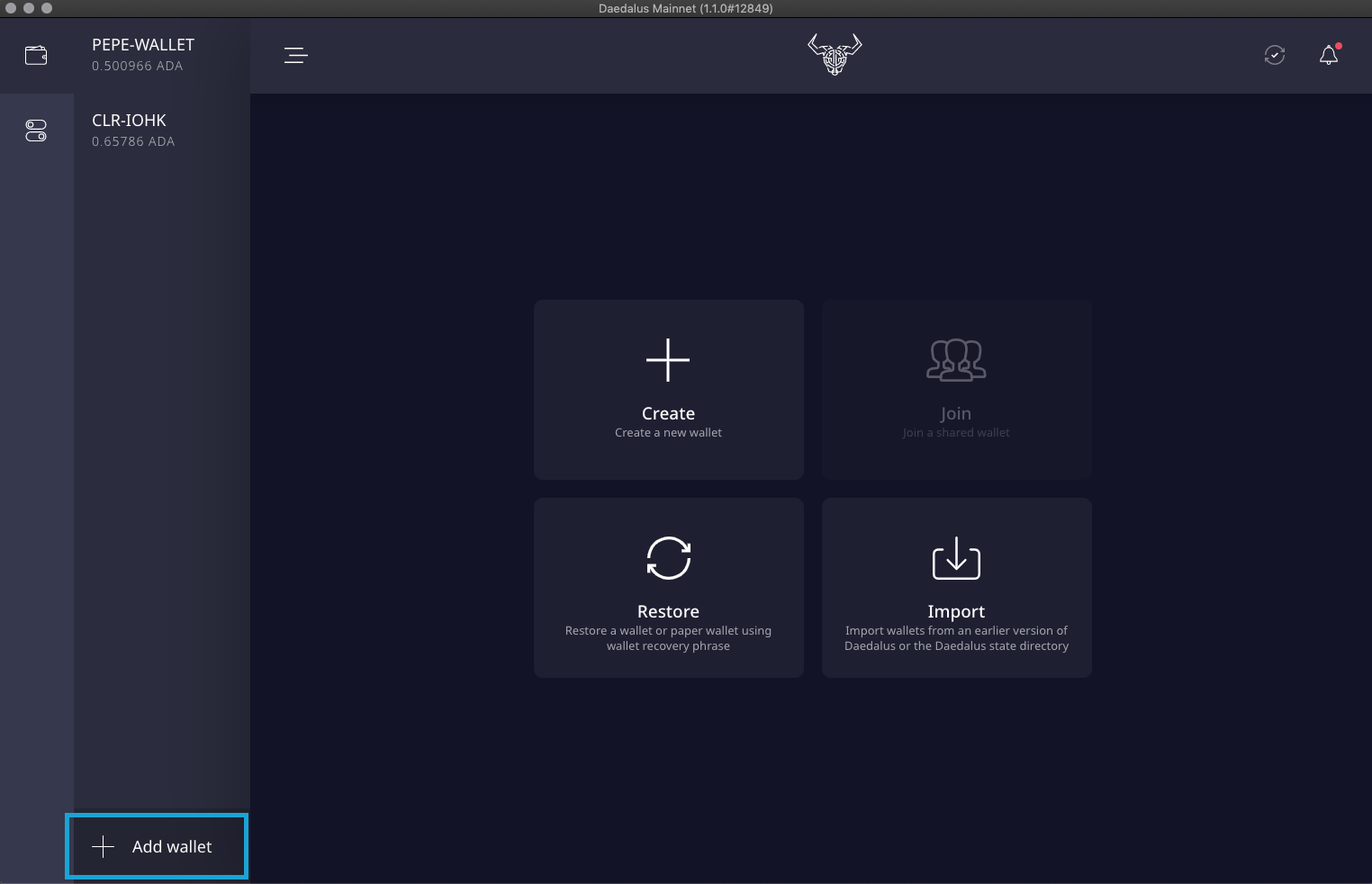Screen dimensions: 1372x884
Task: Click the Daedalus Mainnet window title bar
Action: 685,8
